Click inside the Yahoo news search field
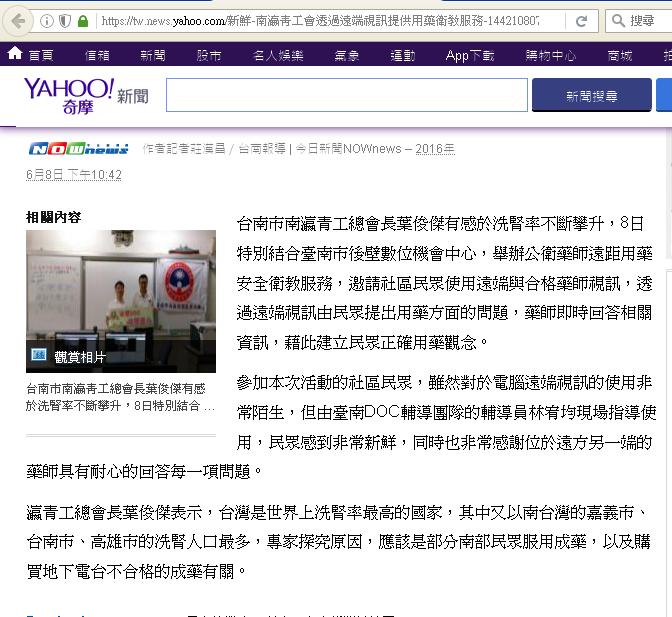The image size is (672, 617). pyautogui.click(x=347, y=95)
